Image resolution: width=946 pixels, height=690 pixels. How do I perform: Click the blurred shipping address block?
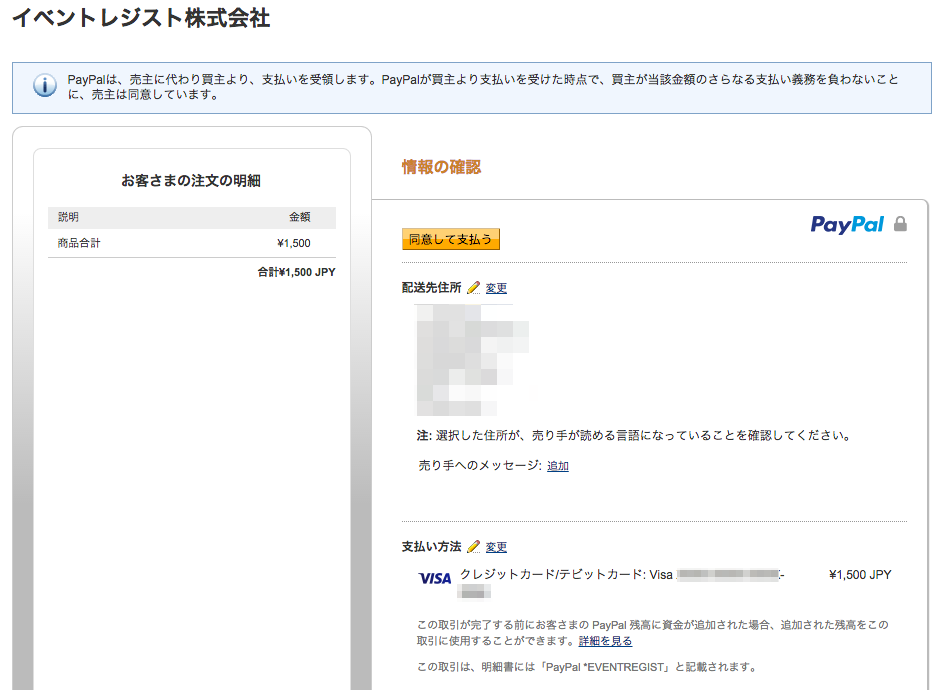[x=472, y=360]
